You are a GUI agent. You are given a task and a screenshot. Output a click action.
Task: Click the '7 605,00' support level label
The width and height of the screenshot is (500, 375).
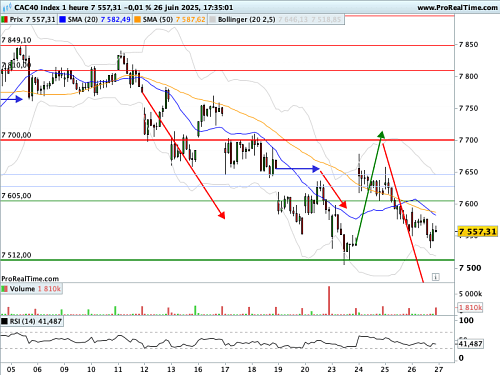pyautogui.click(x=16, y=196)
